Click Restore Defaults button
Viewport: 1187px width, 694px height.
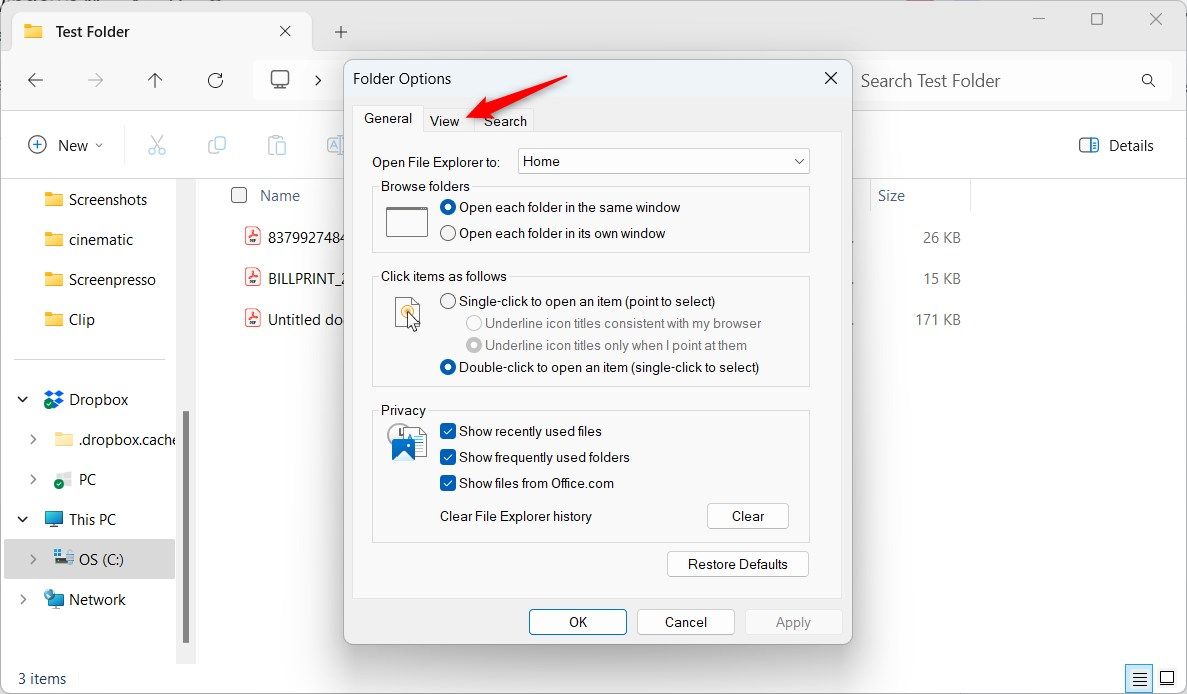(x=737, y=564)
